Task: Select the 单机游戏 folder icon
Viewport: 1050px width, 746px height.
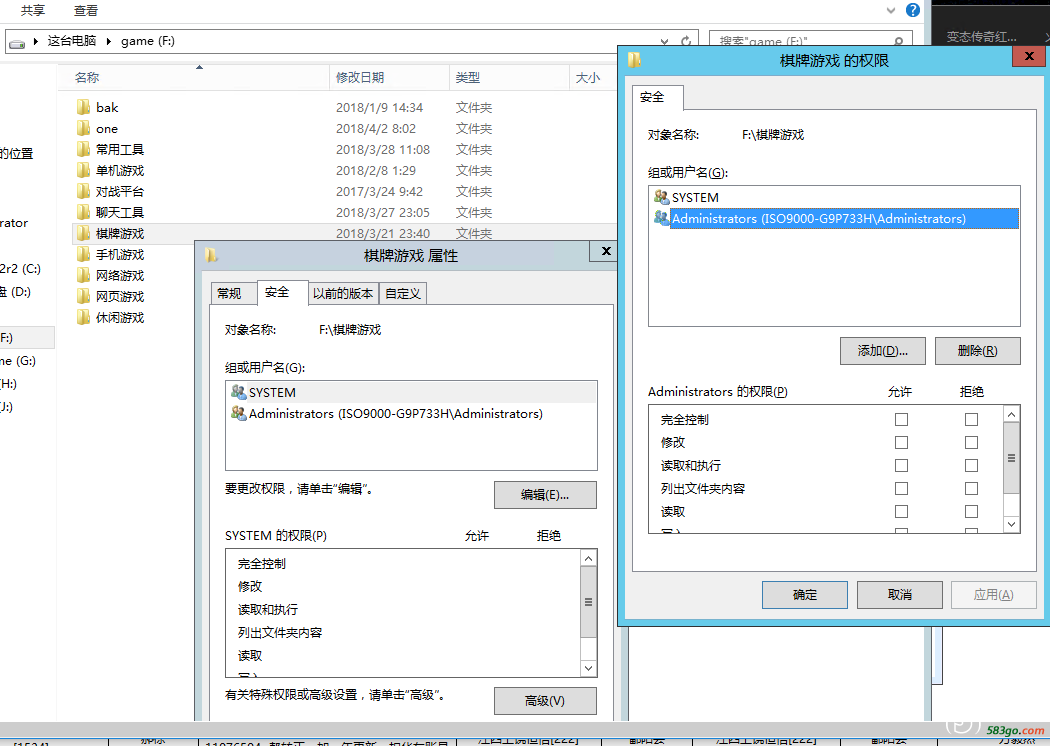Action: [x=83, y=170]
